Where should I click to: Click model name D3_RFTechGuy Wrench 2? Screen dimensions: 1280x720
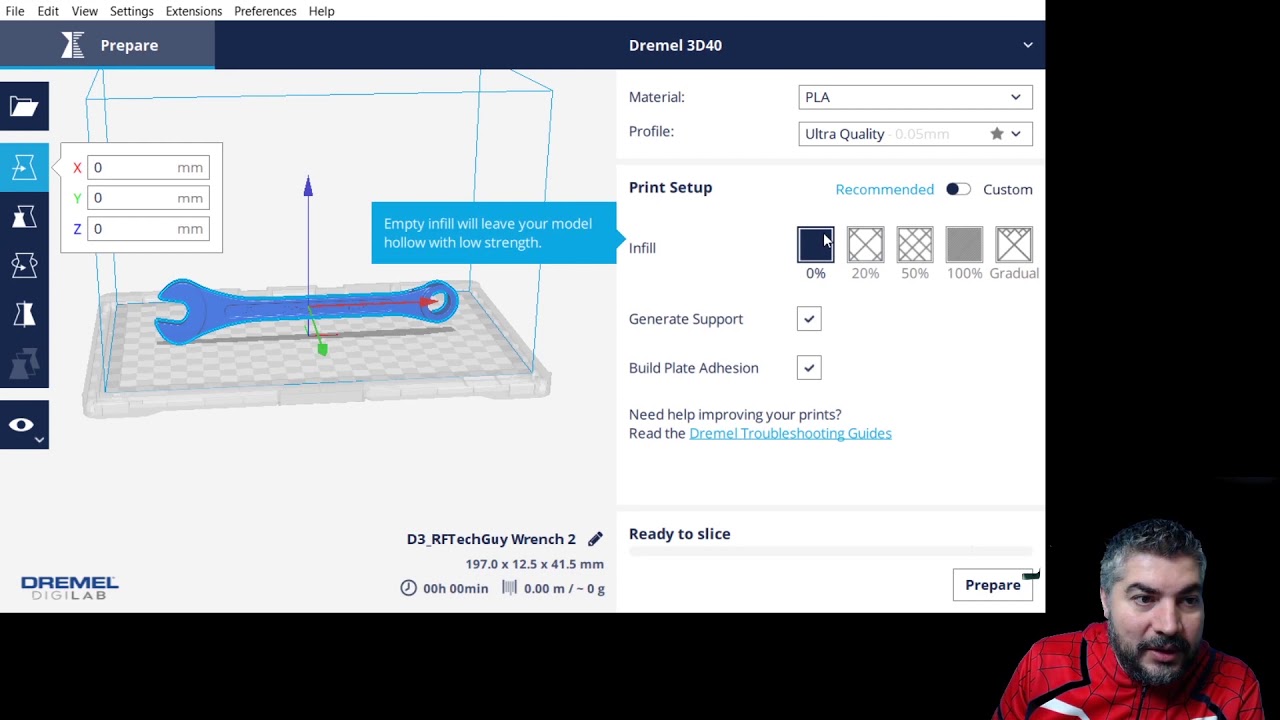(x=491, y=539)
